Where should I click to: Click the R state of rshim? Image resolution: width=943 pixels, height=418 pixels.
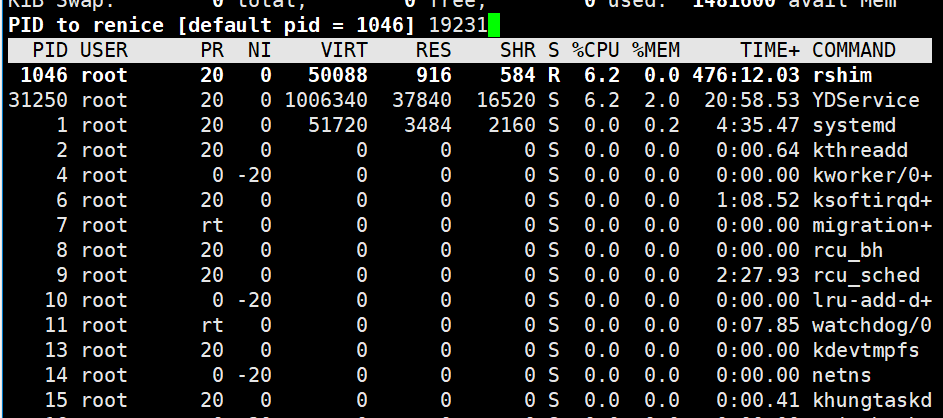[x=554, y=75]
